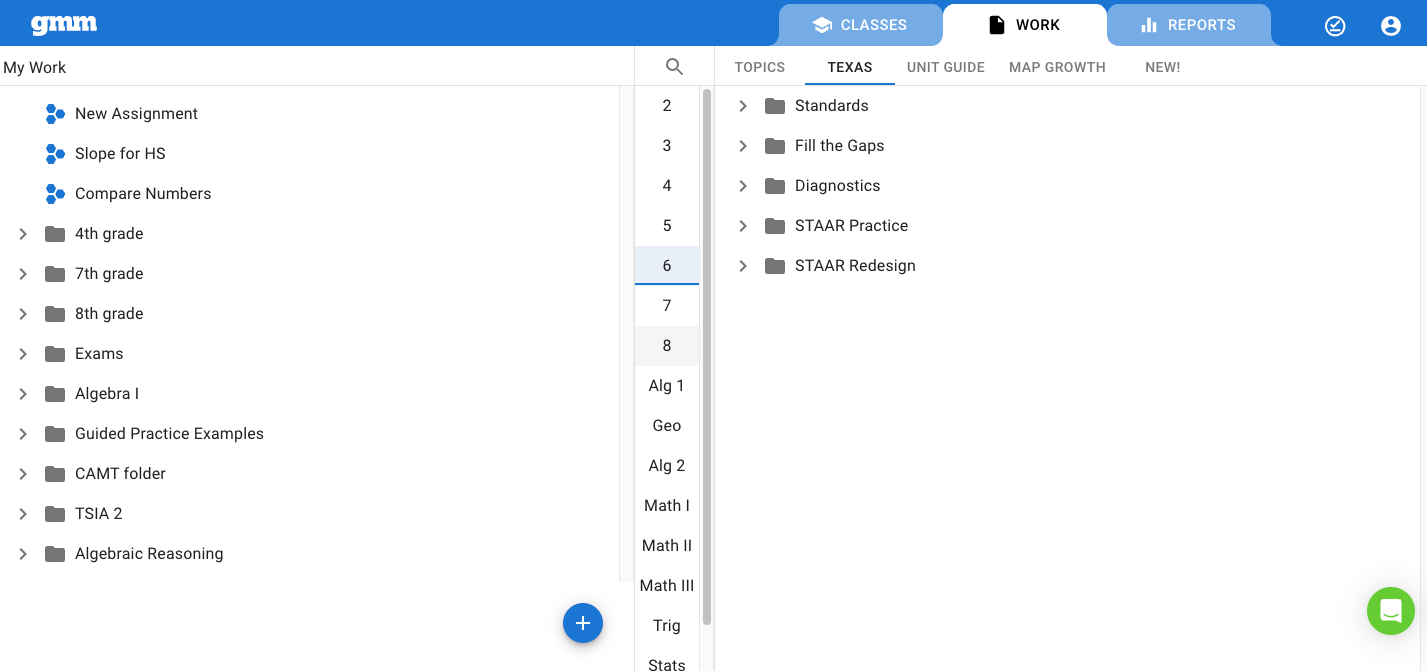Click the Slope for HS assignment icon
Viewport: 1427px width, 671px height.
56,154
